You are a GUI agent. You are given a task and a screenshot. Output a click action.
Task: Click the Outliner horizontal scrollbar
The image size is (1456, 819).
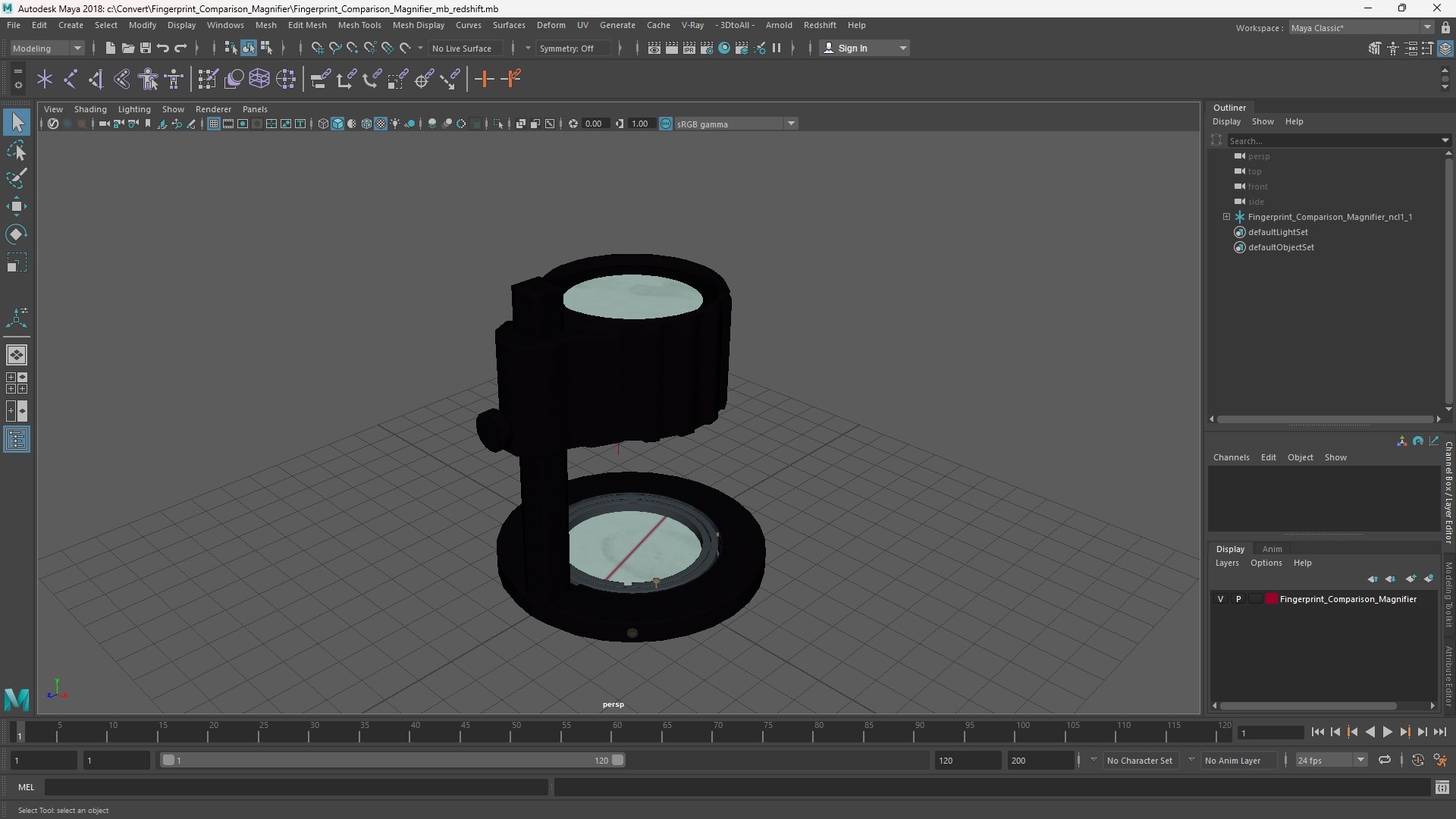pyautogui.click(x=1325, y=419)
